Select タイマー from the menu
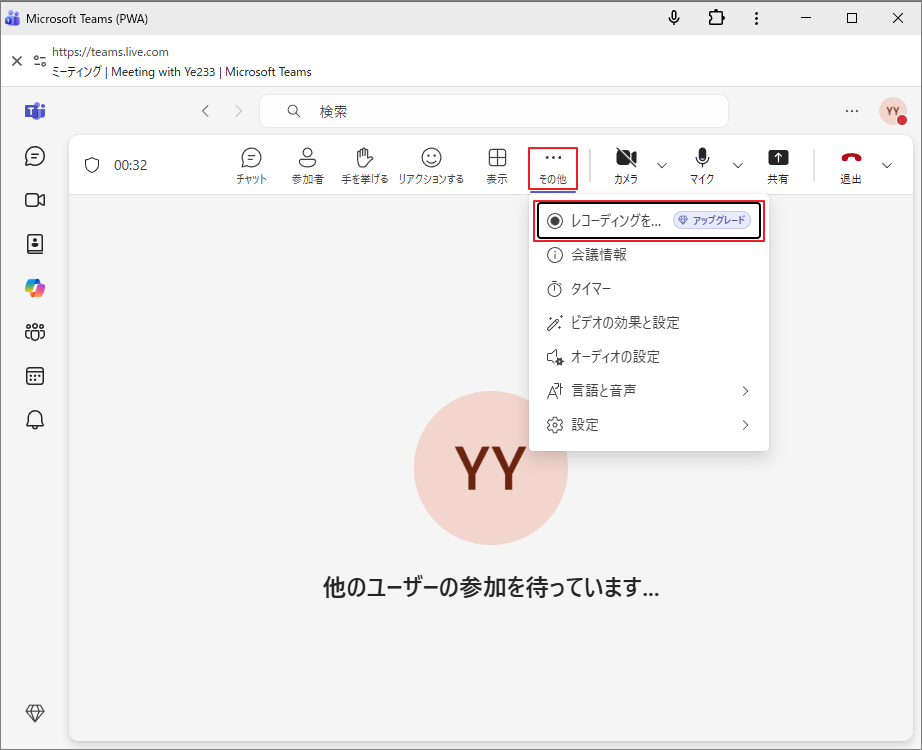 (x=649, y=289)
